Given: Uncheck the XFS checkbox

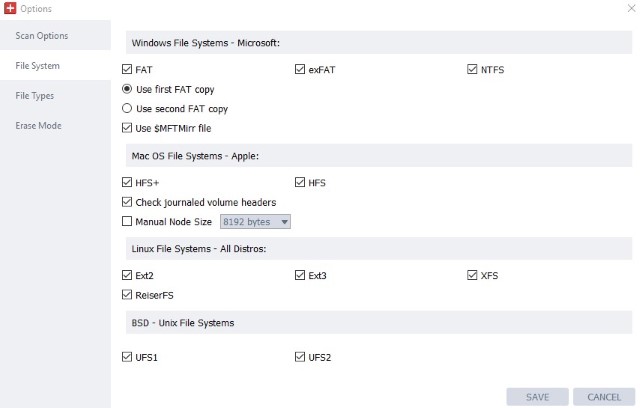Looking at the screenshot, I should pos(472,275).
